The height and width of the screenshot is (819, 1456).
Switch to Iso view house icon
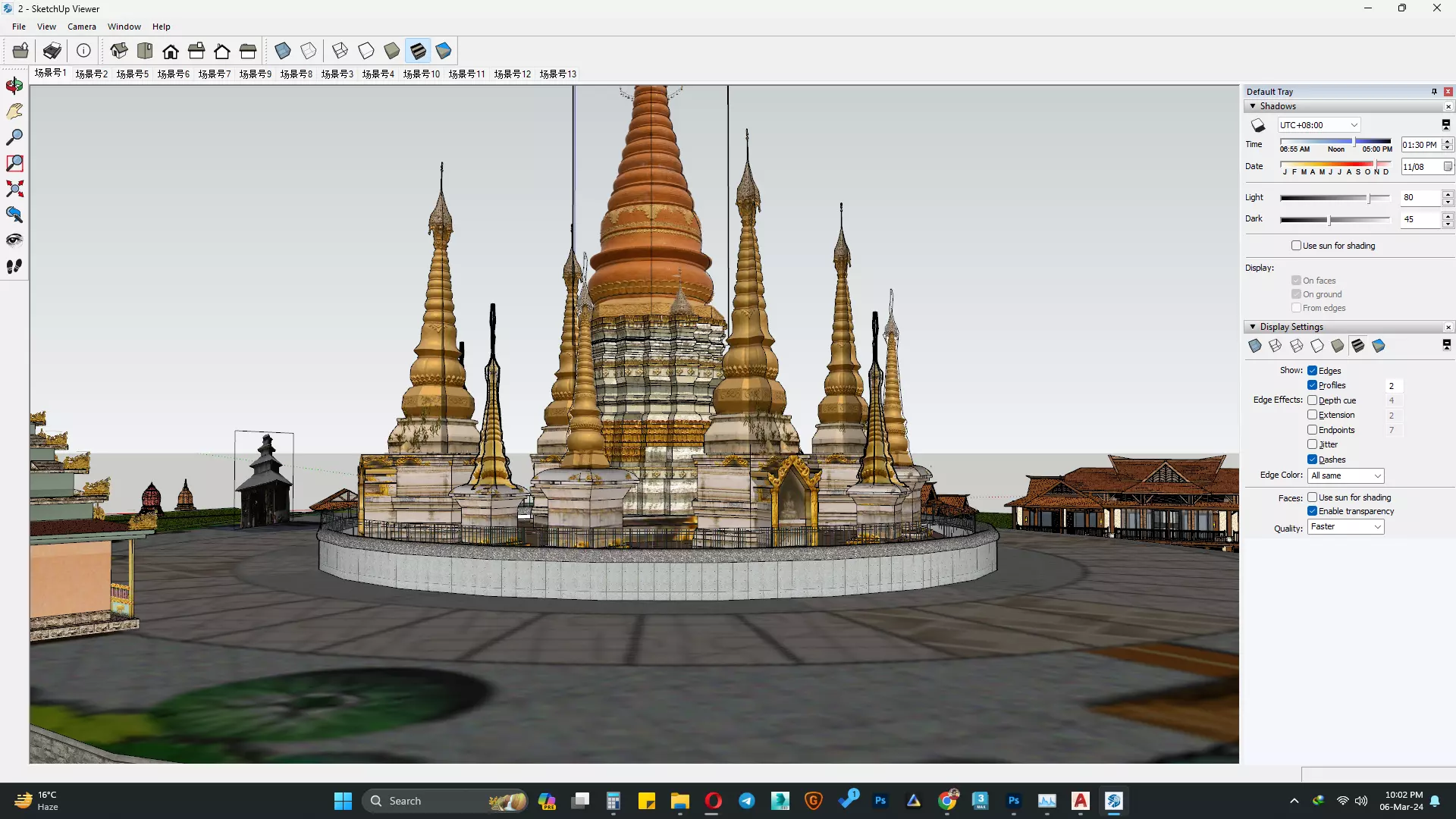click(119, 51)
